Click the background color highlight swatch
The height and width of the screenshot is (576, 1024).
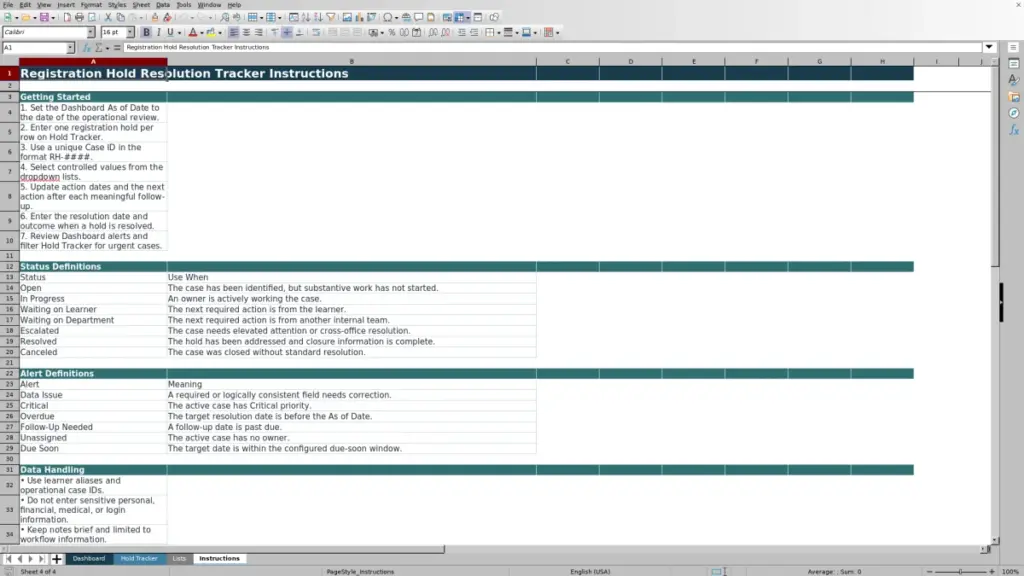coord(211,33)
